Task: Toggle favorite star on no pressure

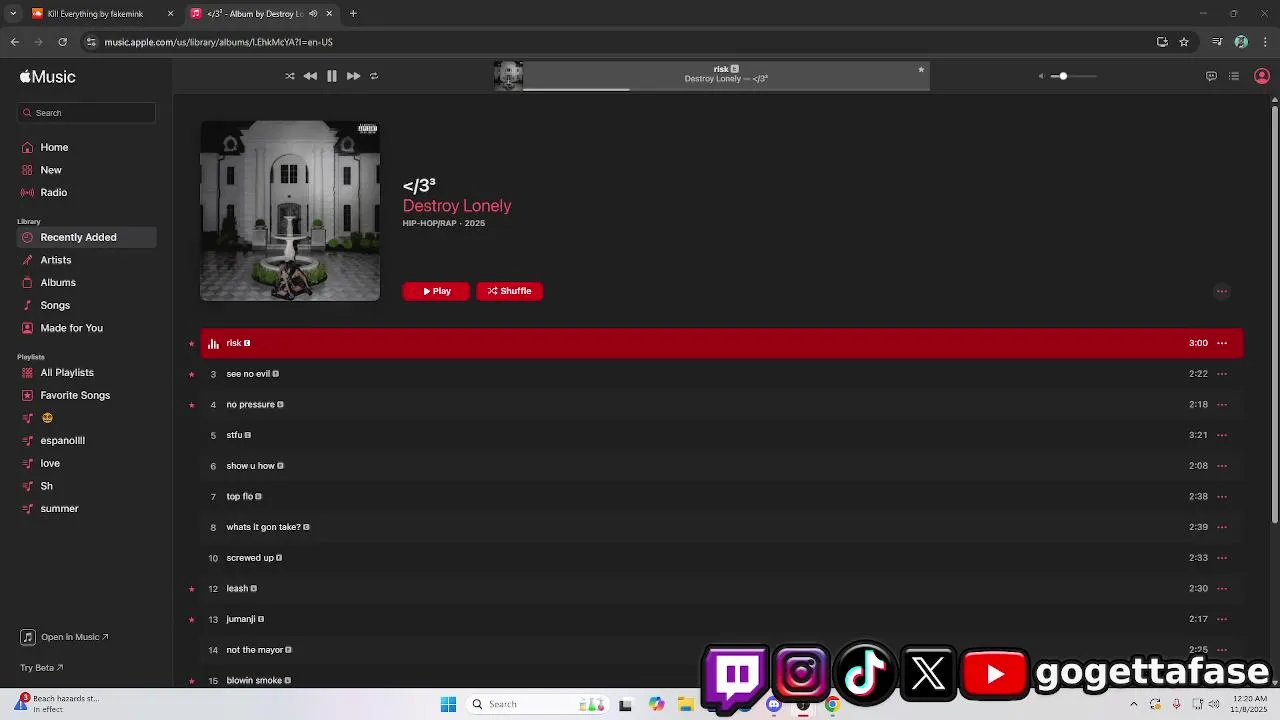Action: 191,405
